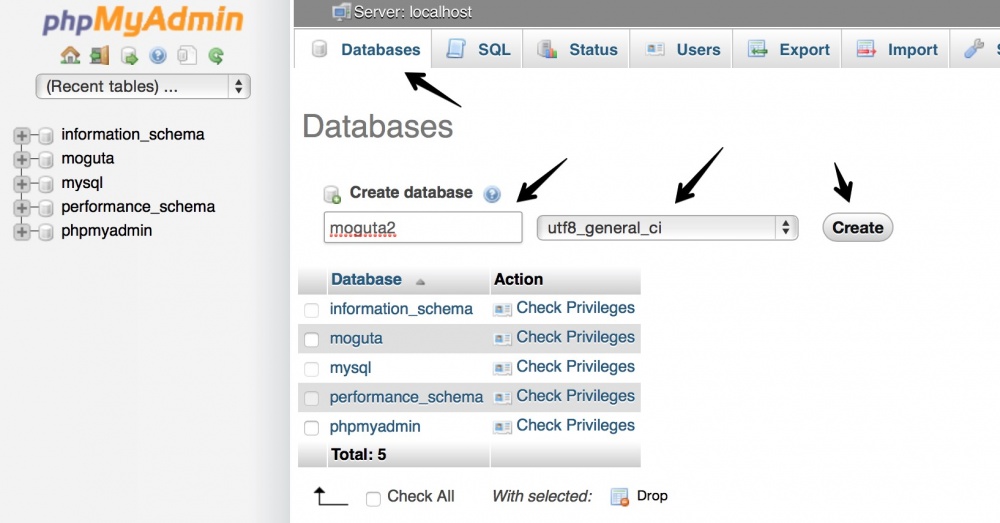The image size is (1000, 523).
Task: Open the Query window icon
Action: tap(128, 56)
